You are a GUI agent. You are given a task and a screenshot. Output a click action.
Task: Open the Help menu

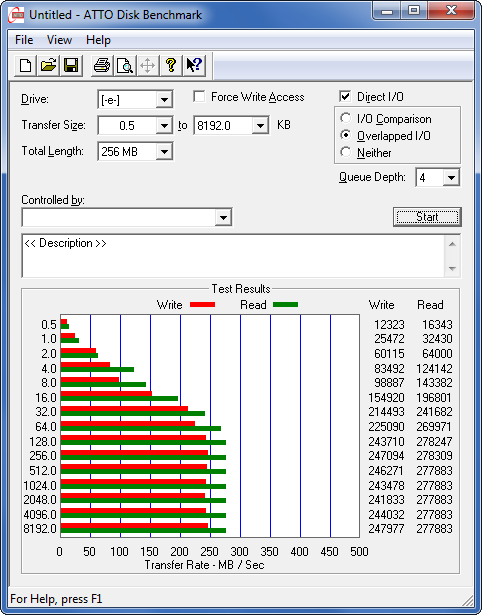[x=98, y=40]
